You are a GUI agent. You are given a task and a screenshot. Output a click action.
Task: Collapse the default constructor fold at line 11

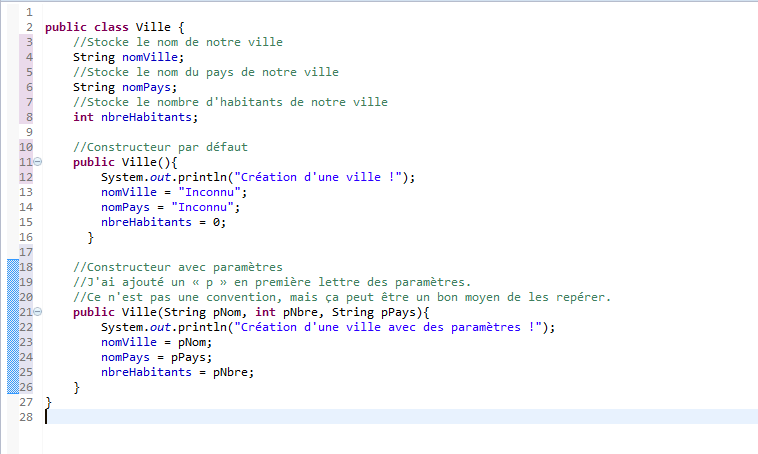point(38,162)
